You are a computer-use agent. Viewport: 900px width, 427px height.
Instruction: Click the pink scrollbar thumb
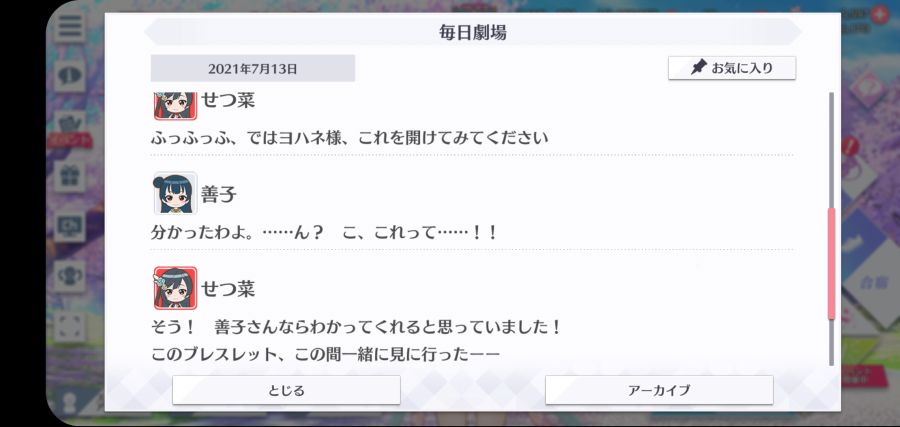pos(831,264)
